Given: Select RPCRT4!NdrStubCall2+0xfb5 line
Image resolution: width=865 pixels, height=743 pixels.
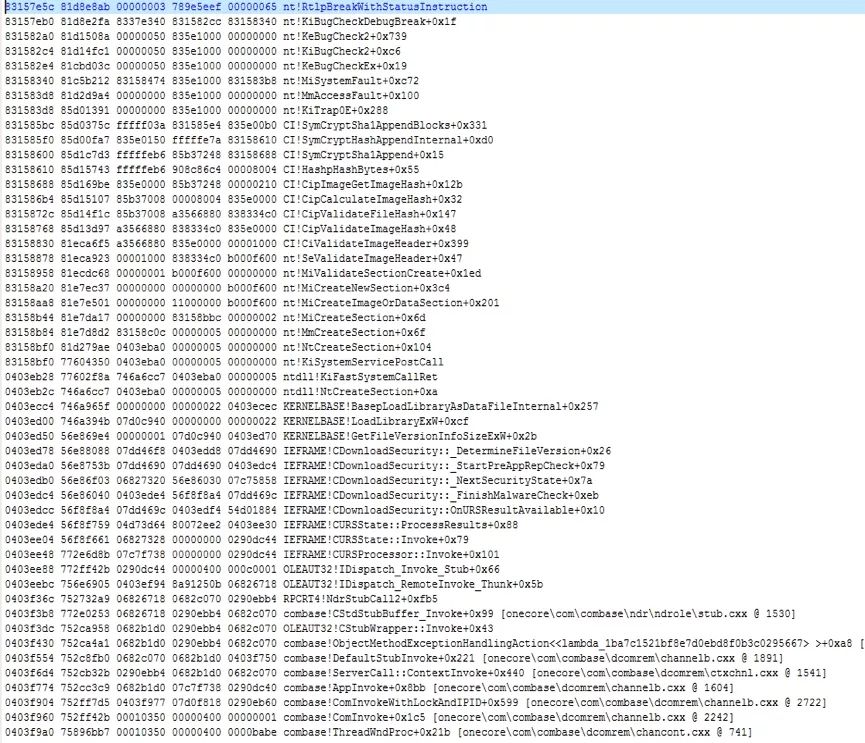Looking at the screenshot, I should point(221,599).
